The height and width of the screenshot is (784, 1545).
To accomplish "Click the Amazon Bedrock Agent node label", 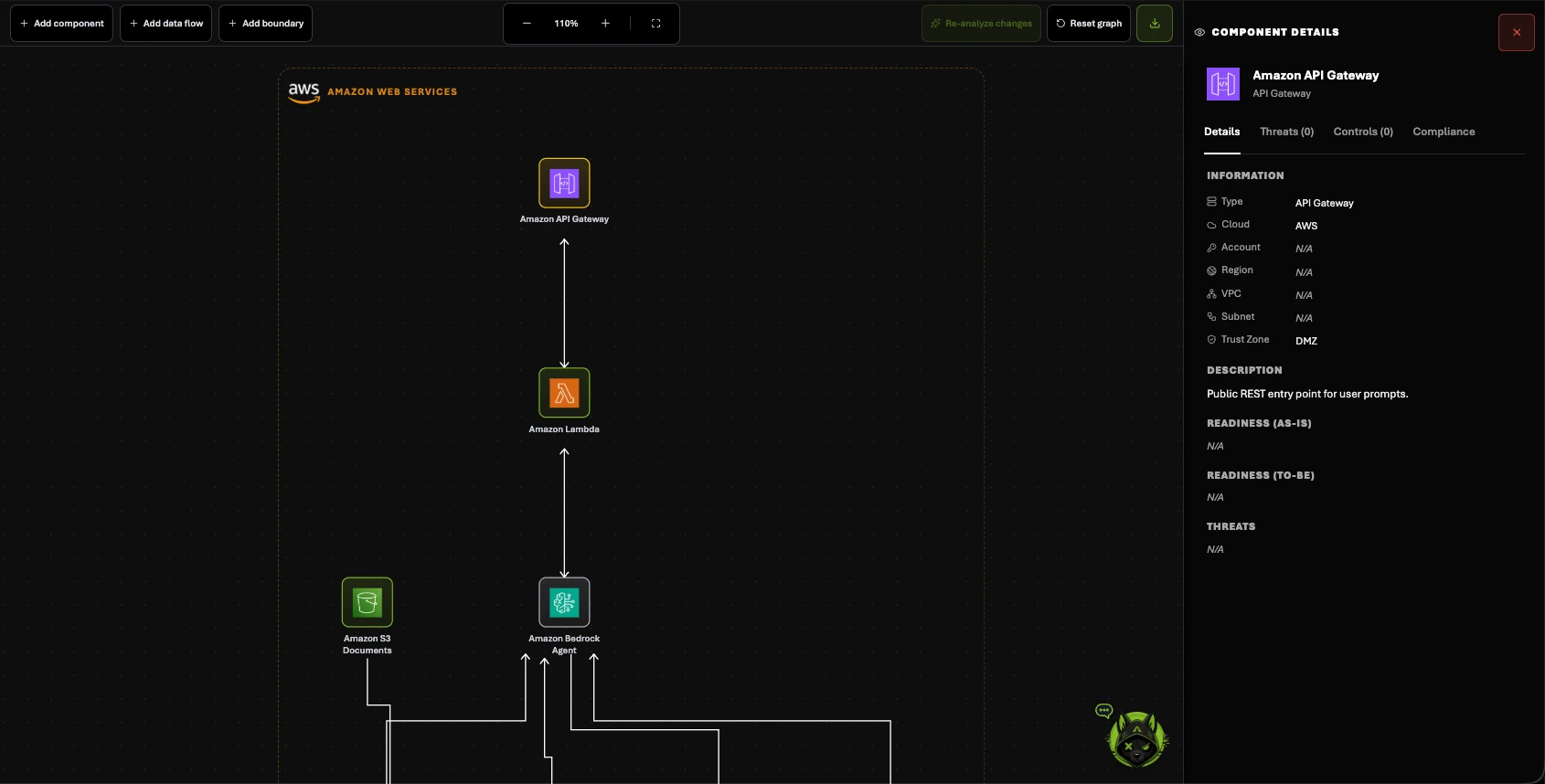I will coord(564,644).
